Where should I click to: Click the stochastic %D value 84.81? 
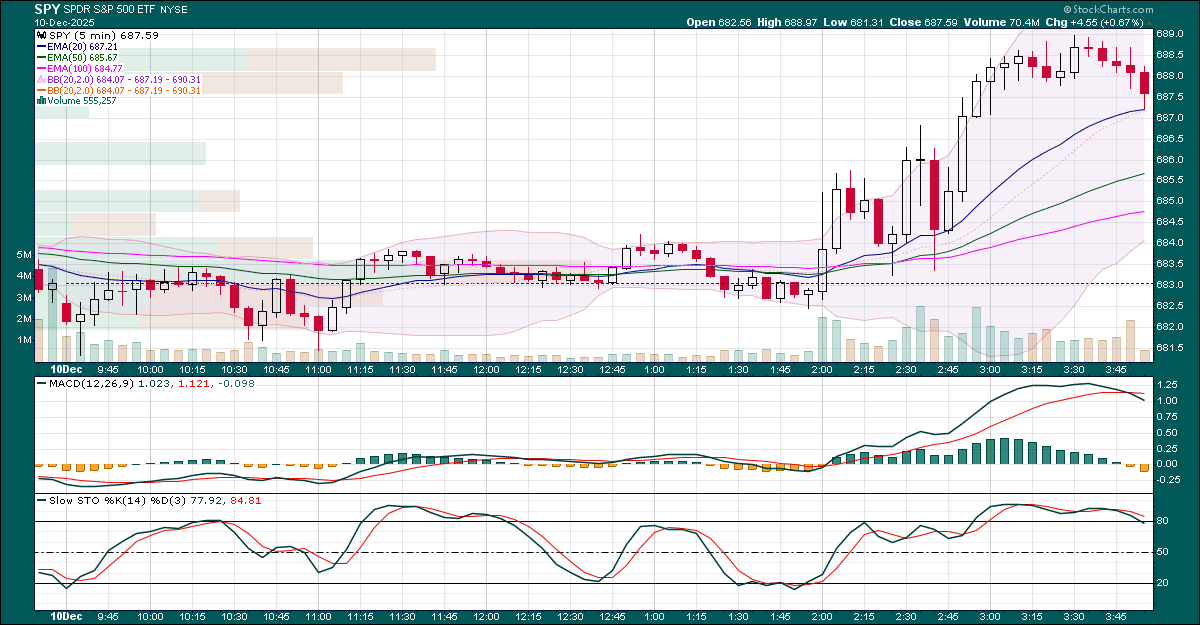[x=246, y=499]
